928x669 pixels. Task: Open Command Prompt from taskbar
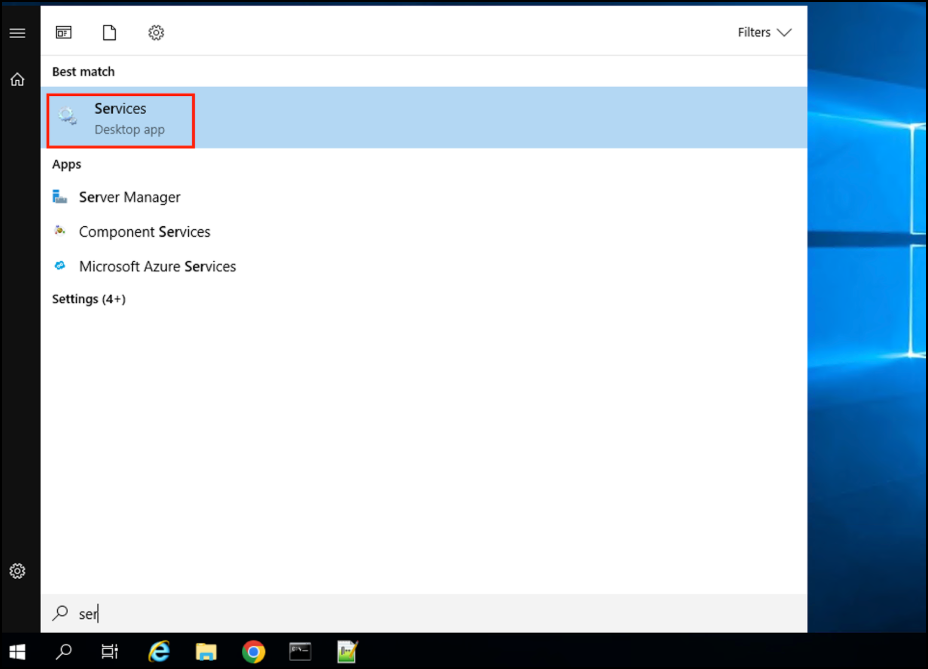coord(300,652)
